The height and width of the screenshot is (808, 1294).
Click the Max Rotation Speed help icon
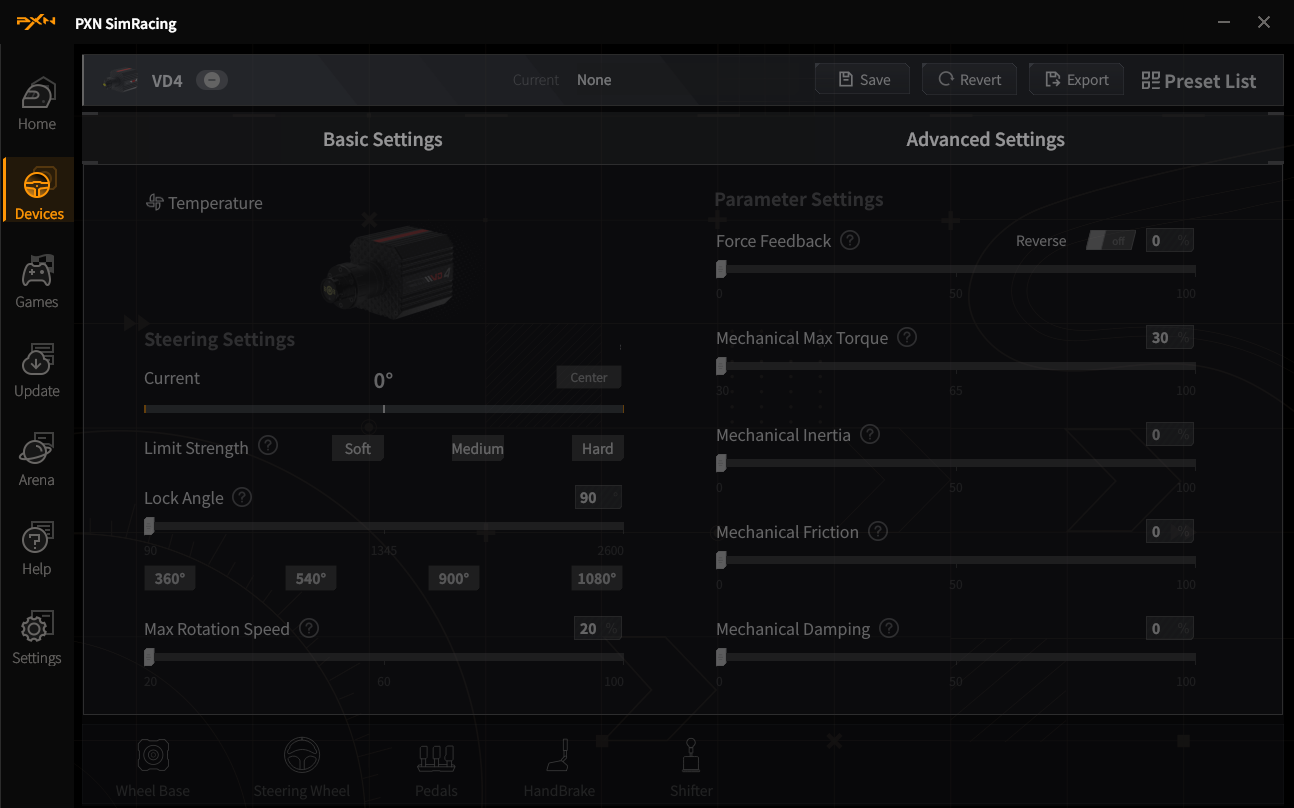tap(309, 628)
